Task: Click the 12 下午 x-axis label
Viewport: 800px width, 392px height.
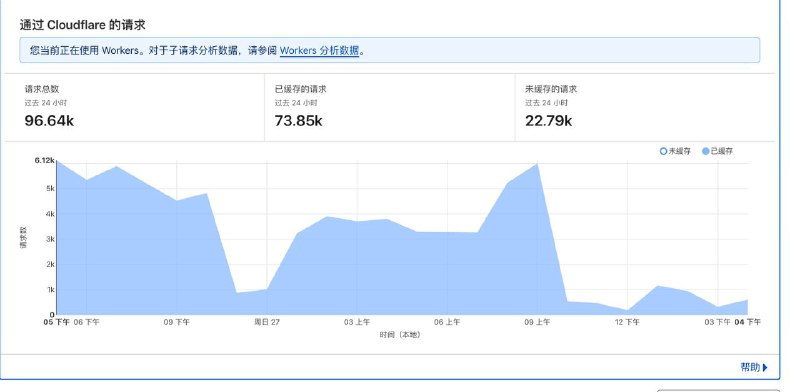Action: click(x=627, y=322)
